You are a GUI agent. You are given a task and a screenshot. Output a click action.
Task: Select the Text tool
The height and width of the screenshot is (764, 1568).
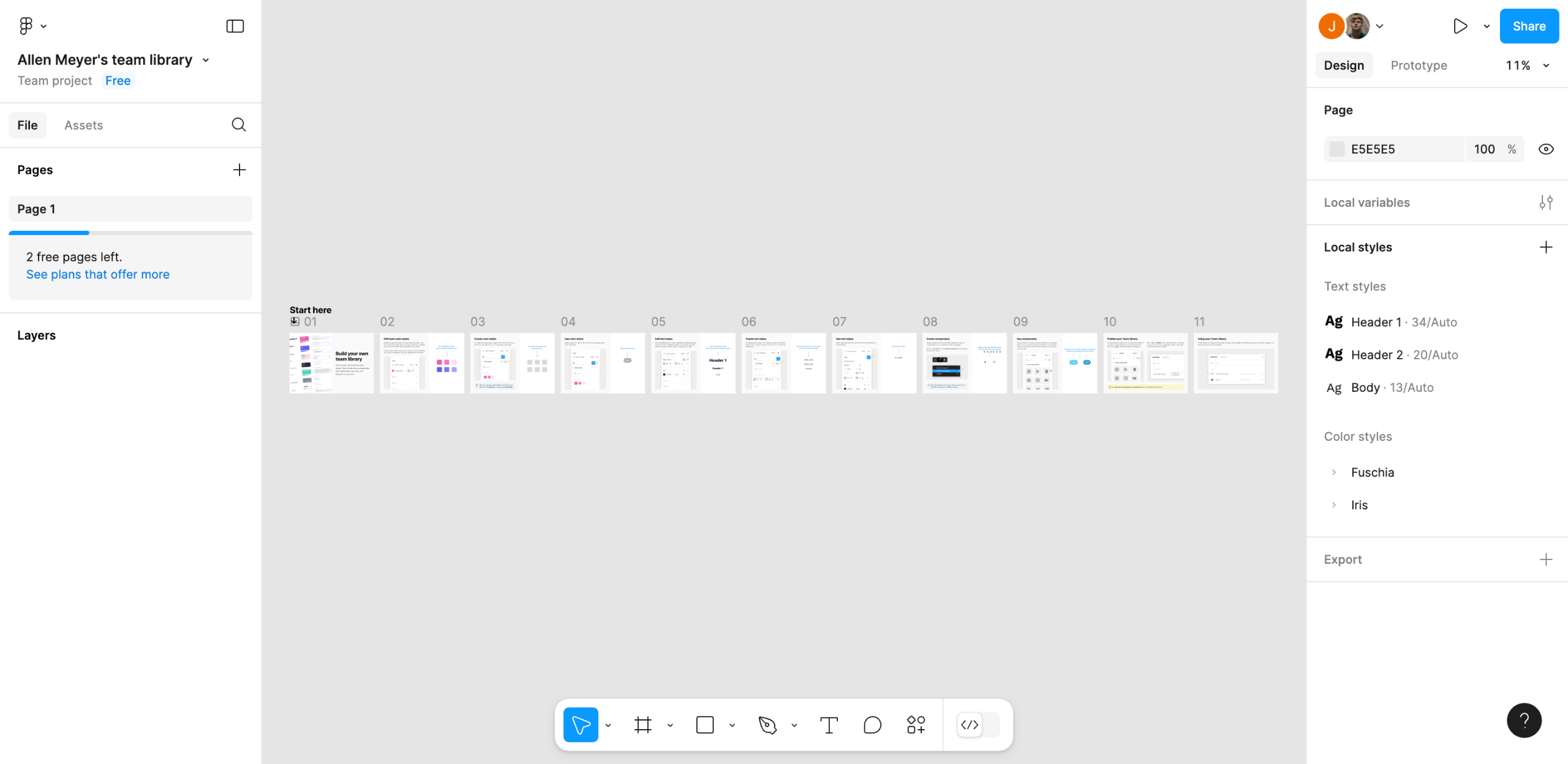pyautogui.click(x=829, y=725)
